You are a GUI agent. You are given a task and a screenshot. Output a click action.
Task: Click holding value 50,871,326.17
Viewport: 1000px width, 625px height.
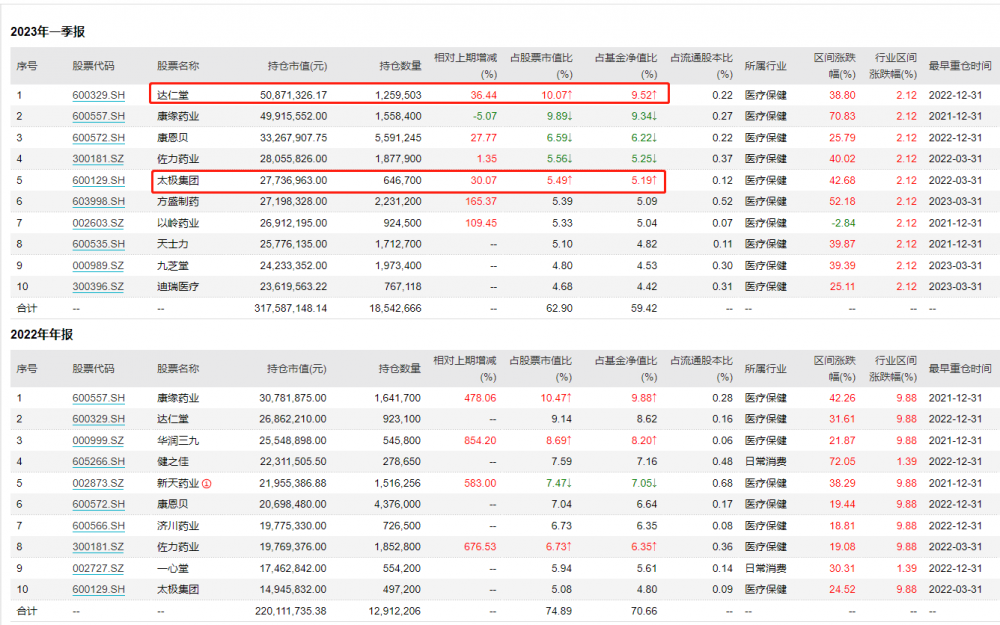293,95
